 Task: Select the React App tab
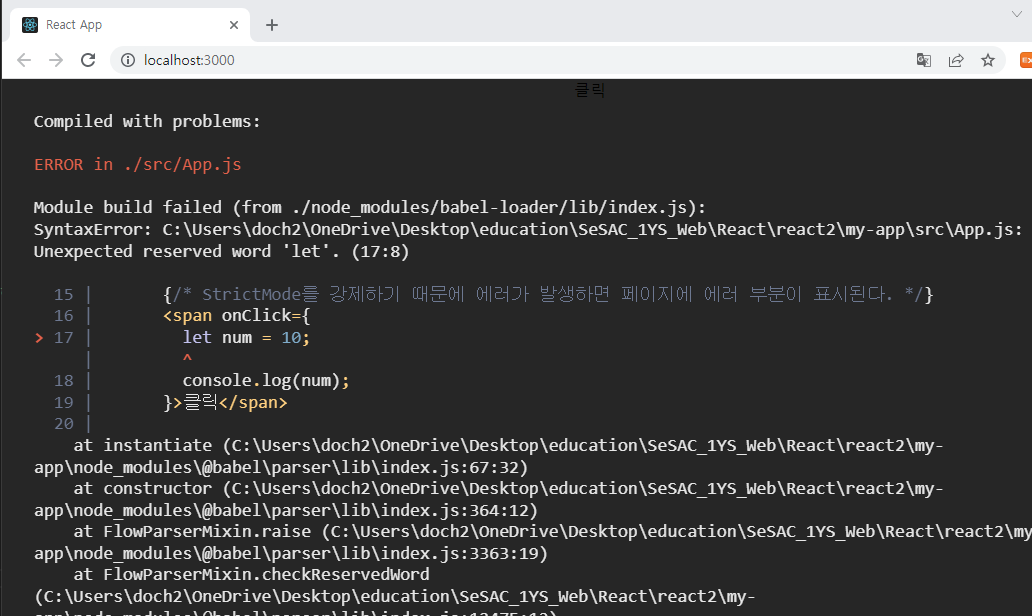[130, 25]
